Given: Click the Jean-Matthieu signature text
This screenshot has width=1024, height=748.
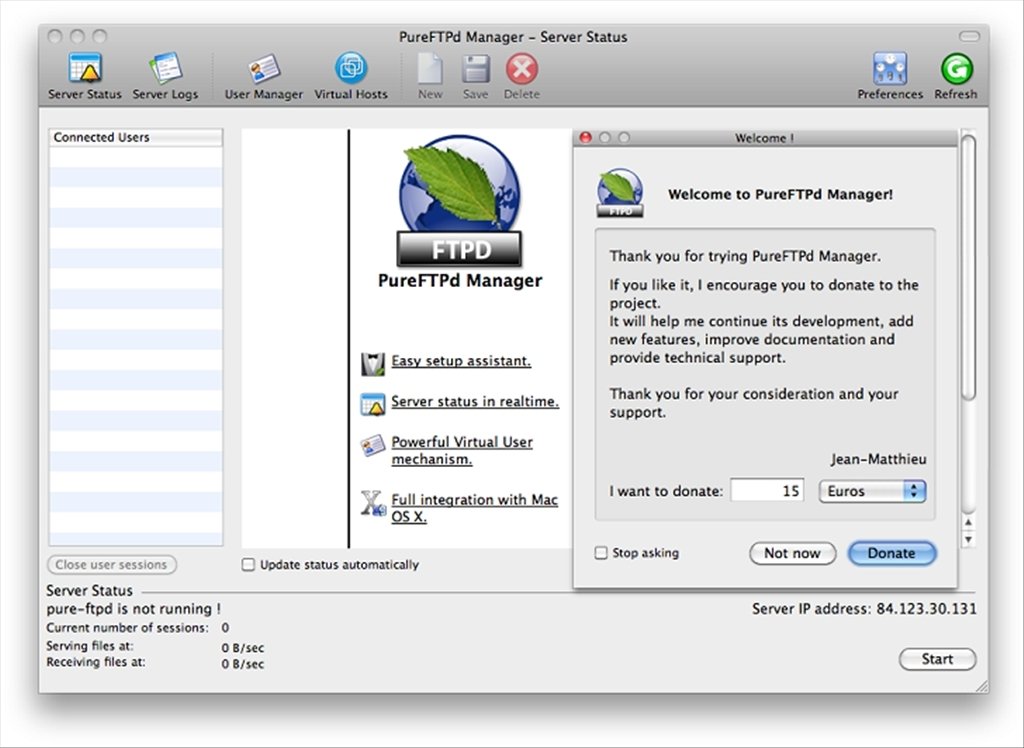Looking at the screenshot, I should (878, 459).
